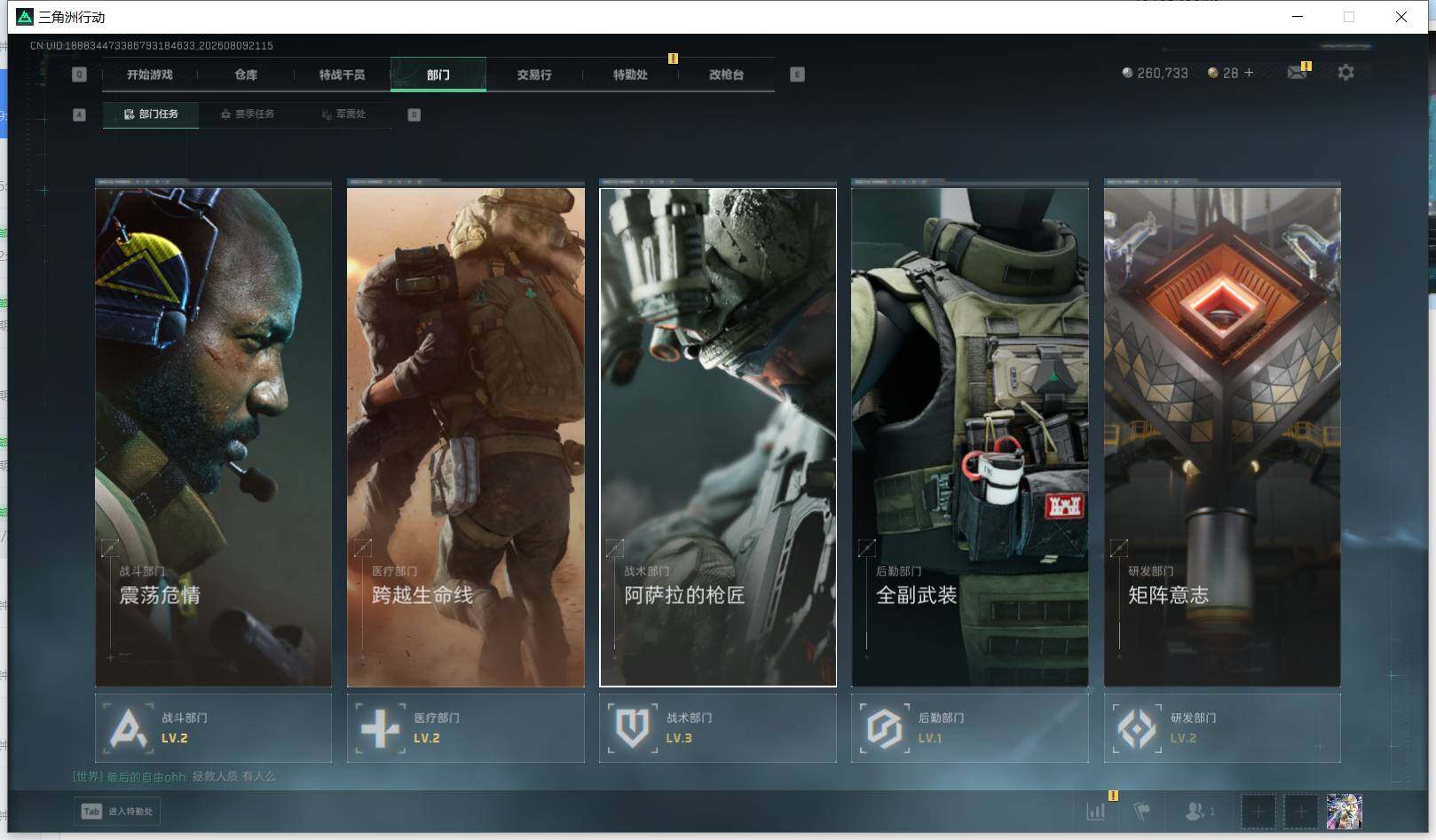Click the player avatar picture
Viewport: 1436px width, 840px height.
[1344, 811]
